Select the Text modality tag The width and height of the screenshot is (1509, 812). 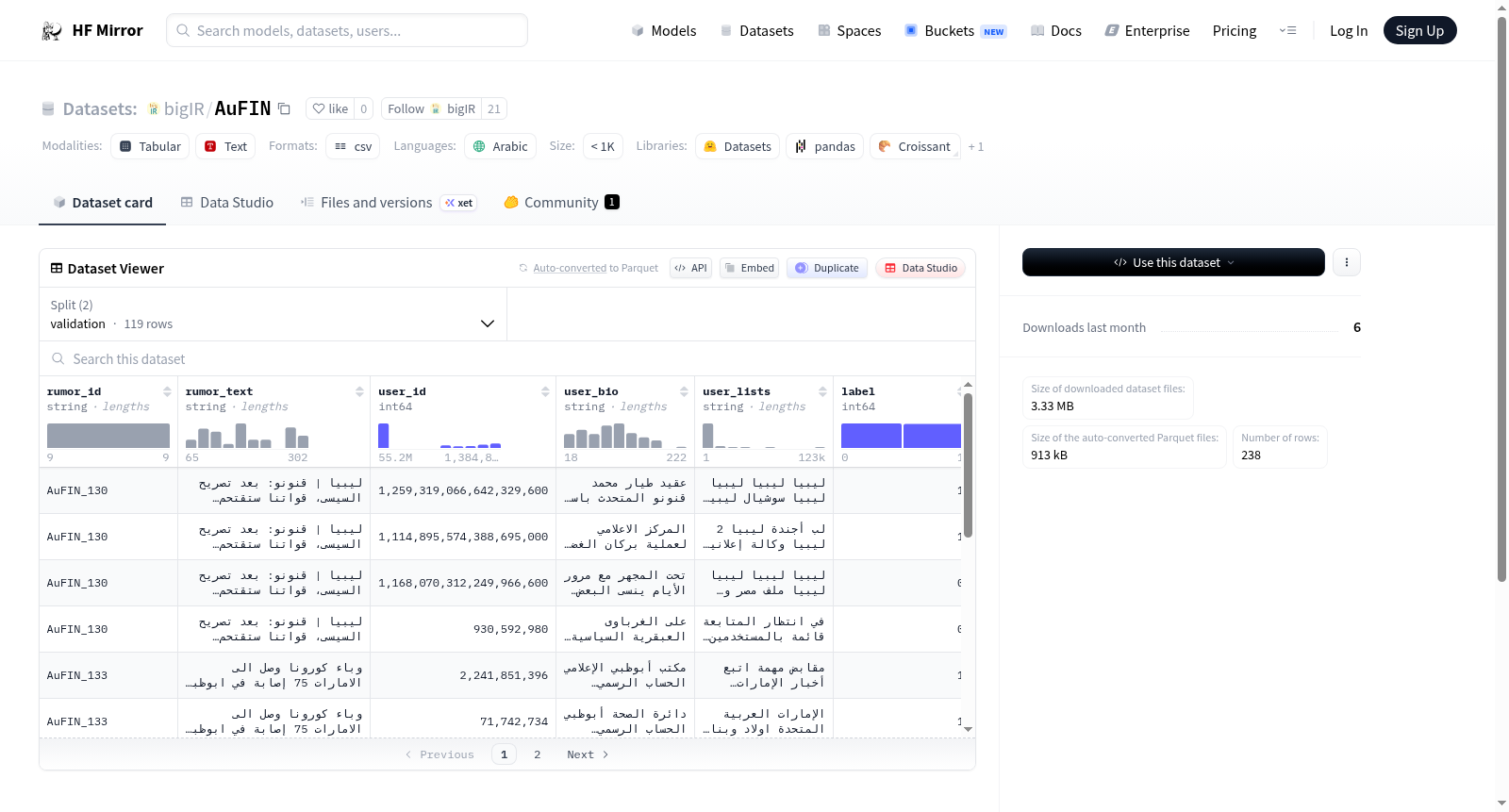225,146
